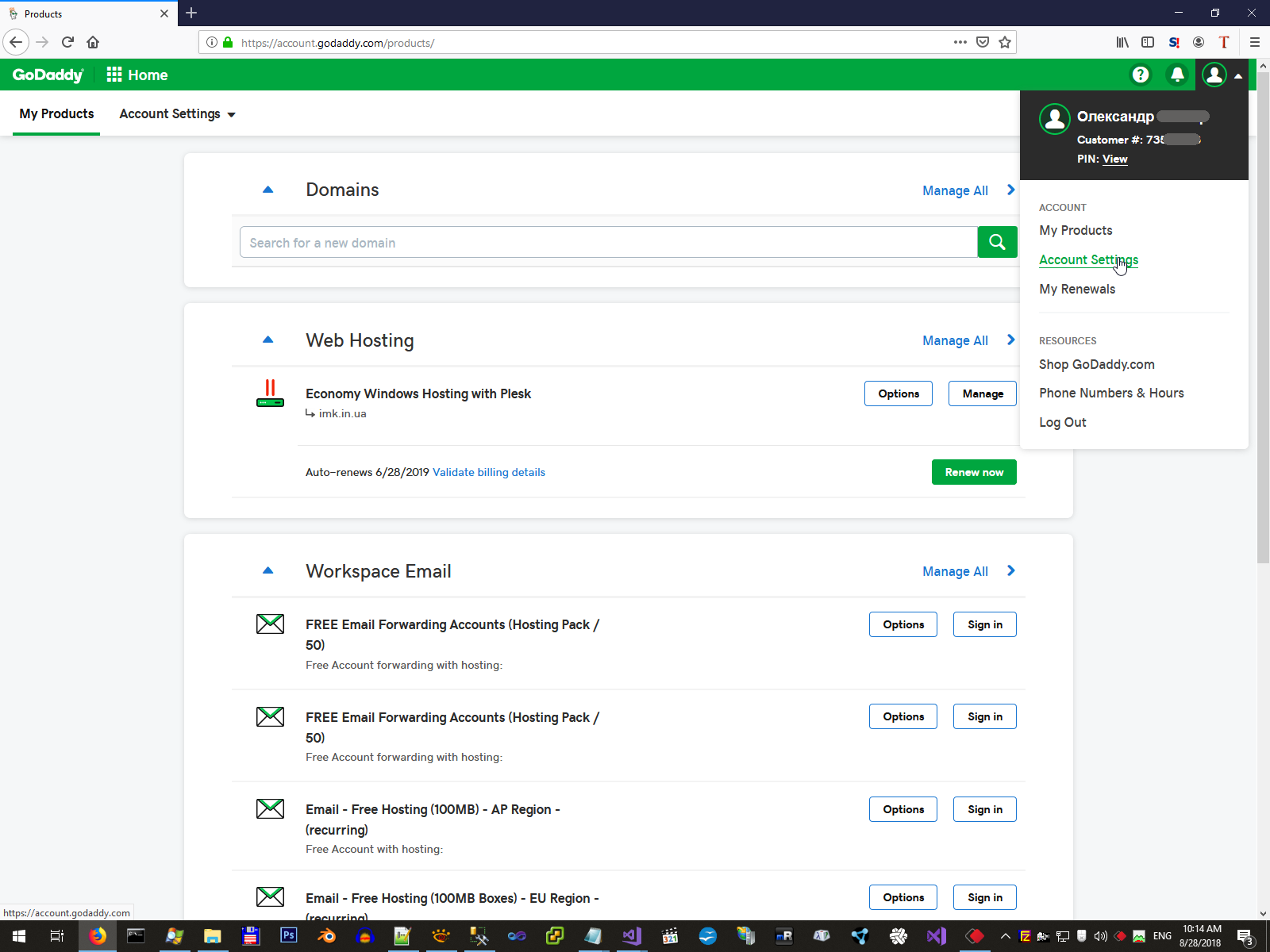Click the Renew now button
The width and height of the screenshot is (1270, 952).
[974, 472]
